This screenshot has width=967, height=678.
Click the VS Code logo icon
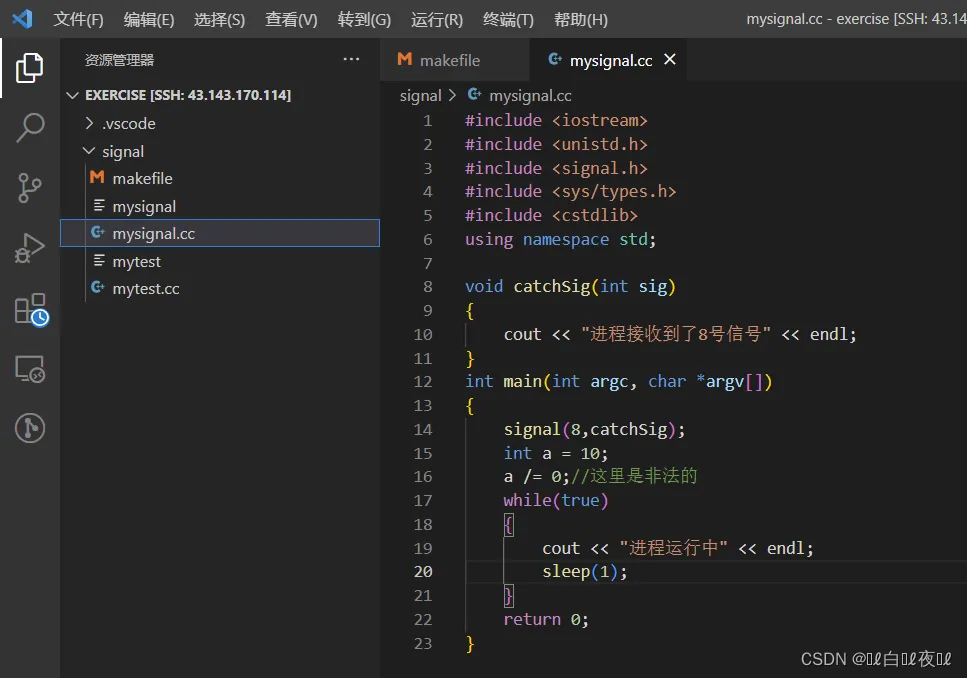(x=22, y=19)
